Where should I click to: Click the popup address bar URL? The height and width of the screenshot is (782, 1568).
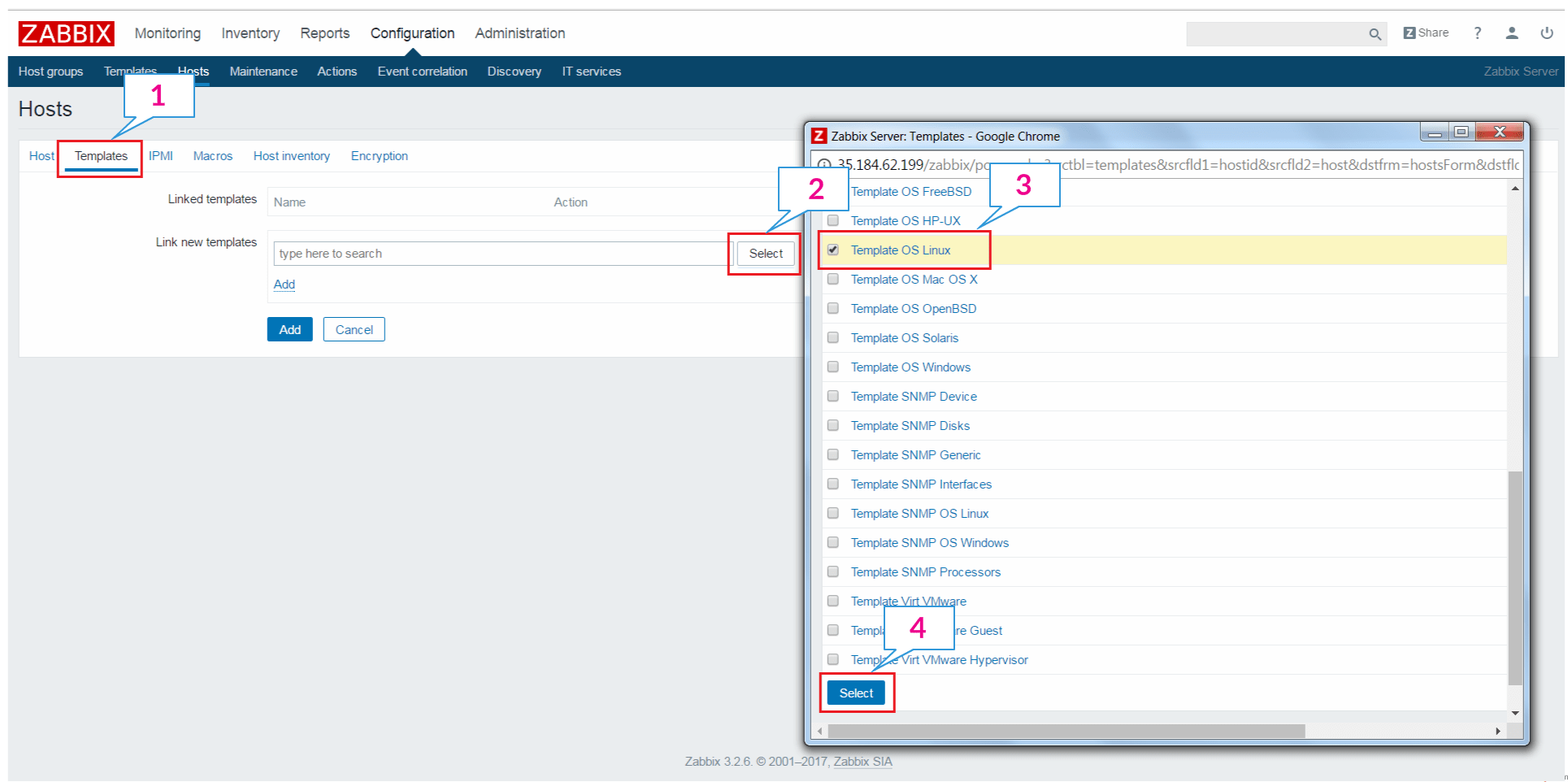1177,165
